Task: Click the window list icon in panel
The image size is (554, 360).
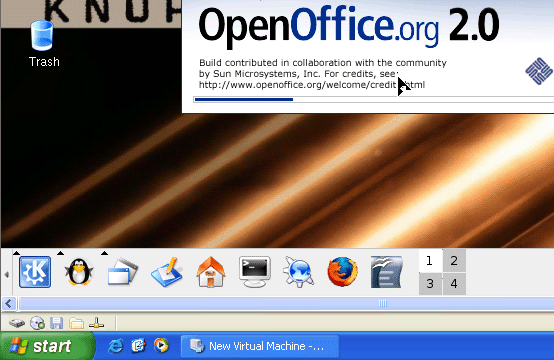Action: [x=123, y=272]
